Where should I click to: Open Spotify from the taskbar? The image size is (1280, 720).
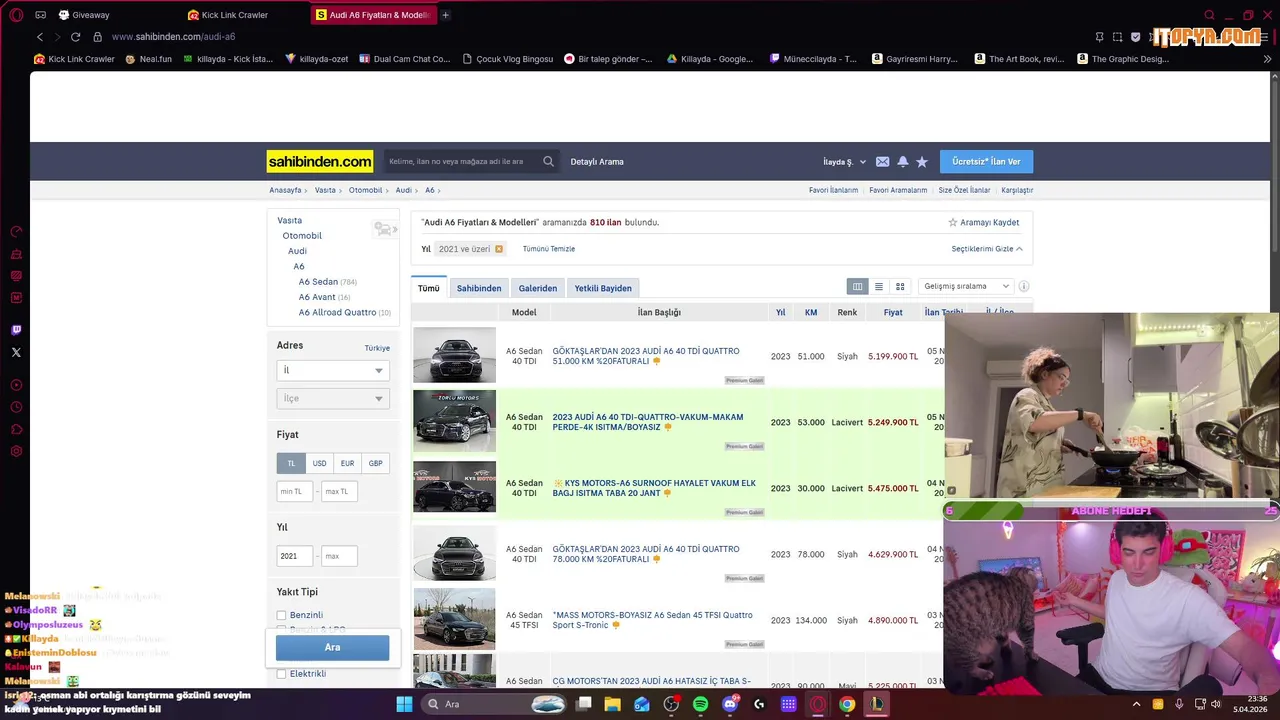coord(700,704)
